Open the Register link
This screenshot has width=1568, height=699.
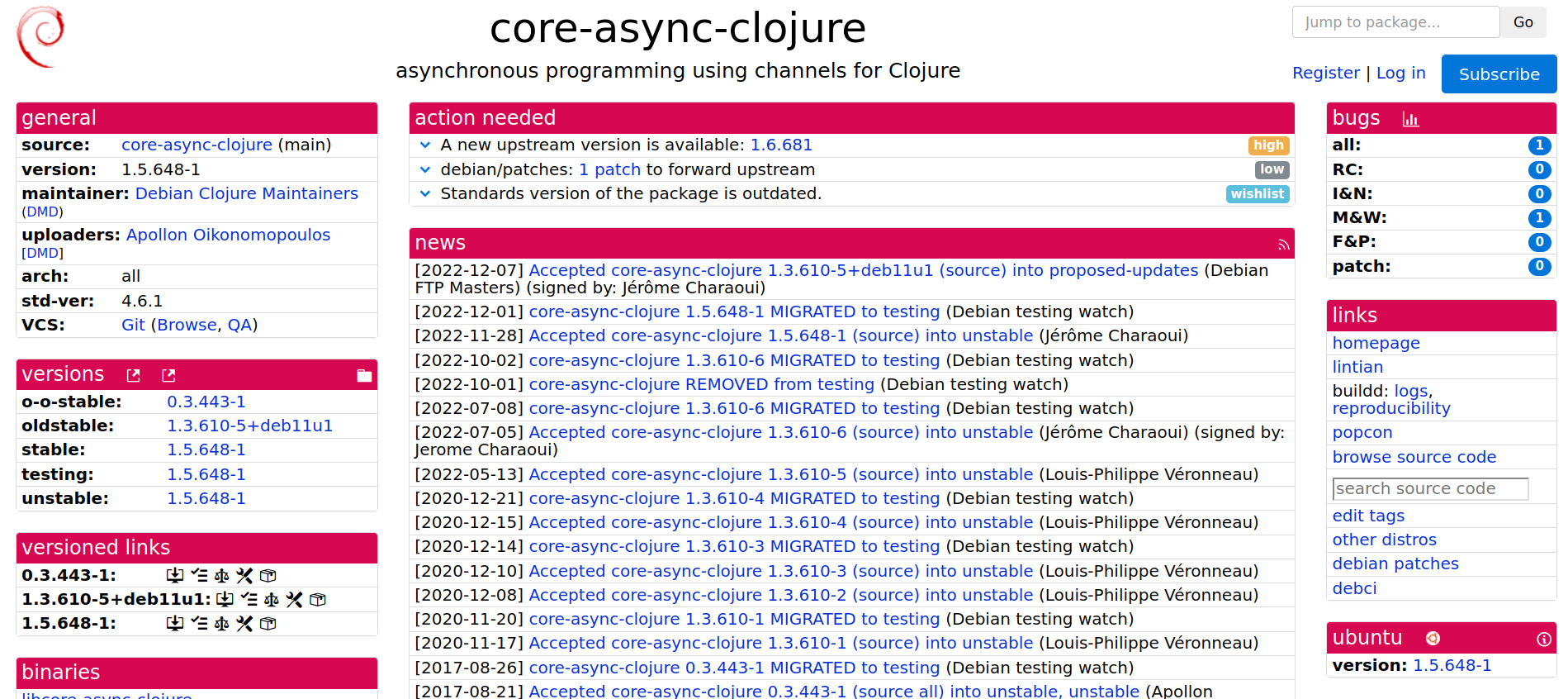click(1325, 74)
